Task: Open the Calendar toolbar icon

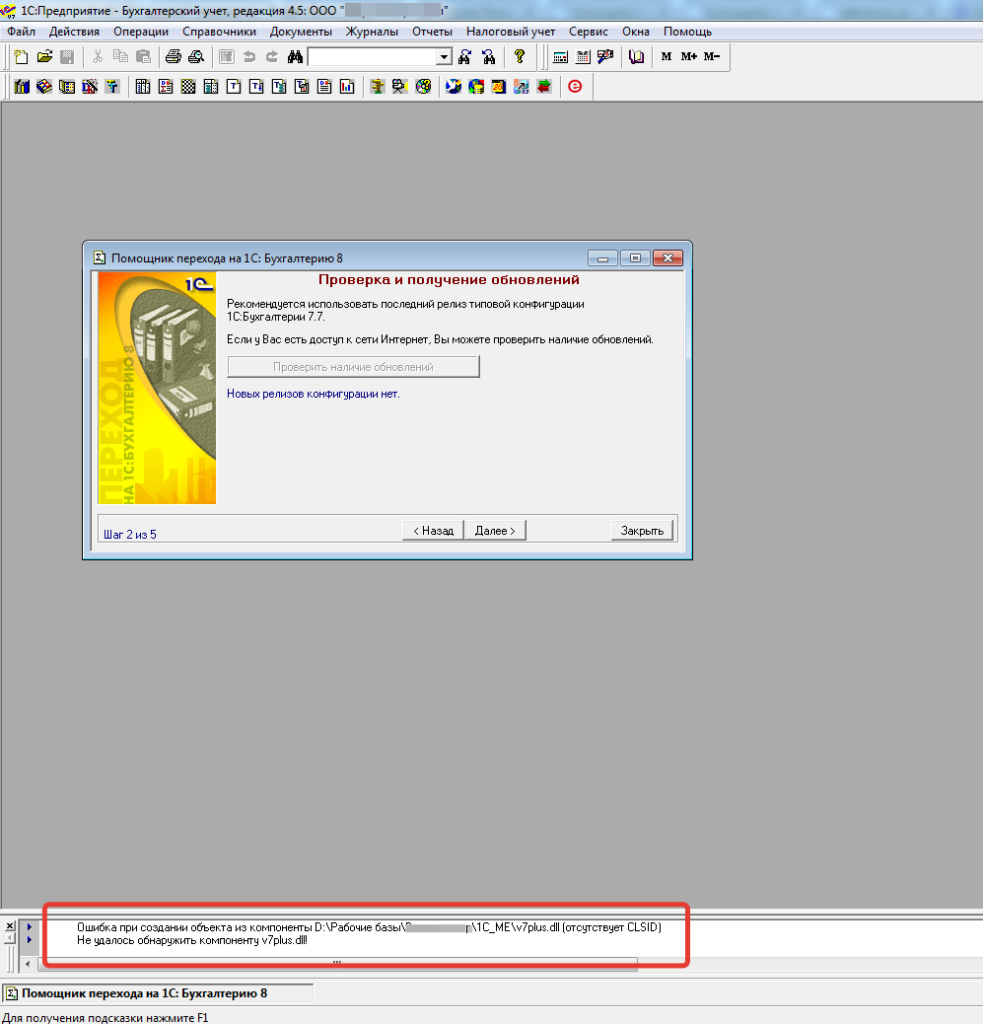Action: point(583,57)
